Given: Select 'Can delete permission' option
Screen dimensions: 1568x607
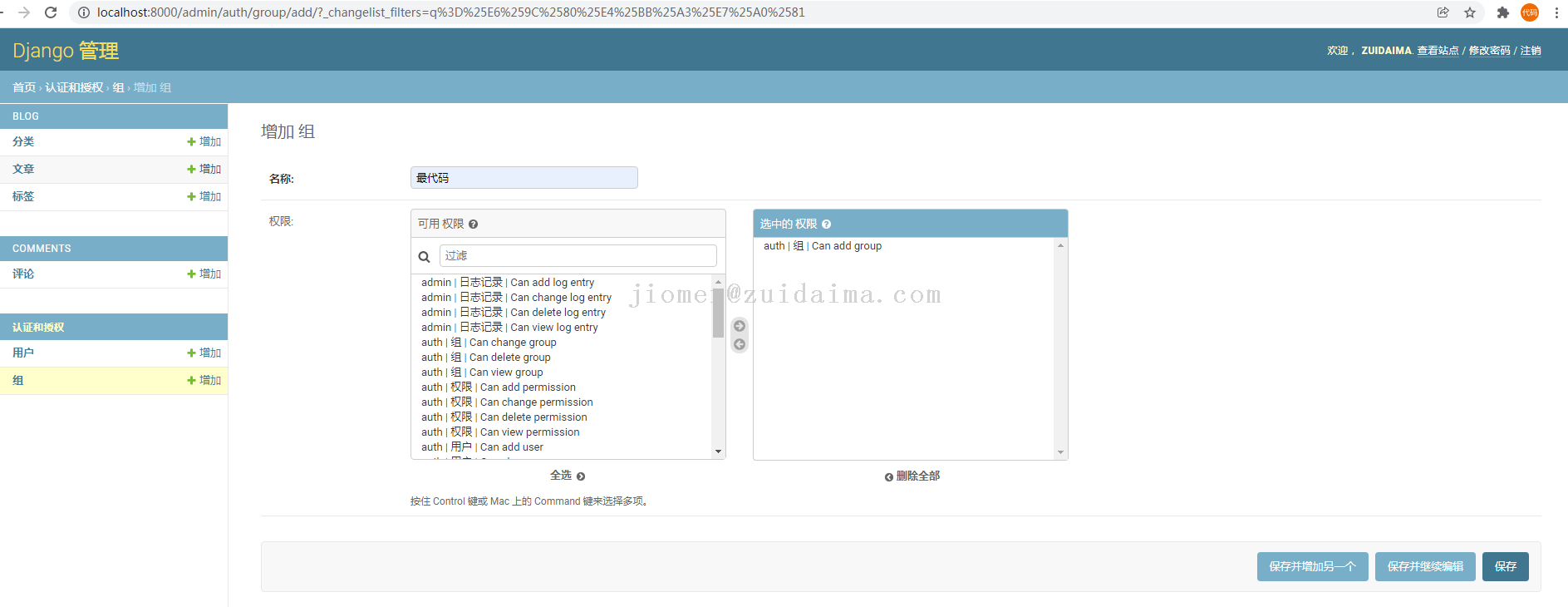Looking at the screenshot, I should pyautogui.click(x=504, y=417).
